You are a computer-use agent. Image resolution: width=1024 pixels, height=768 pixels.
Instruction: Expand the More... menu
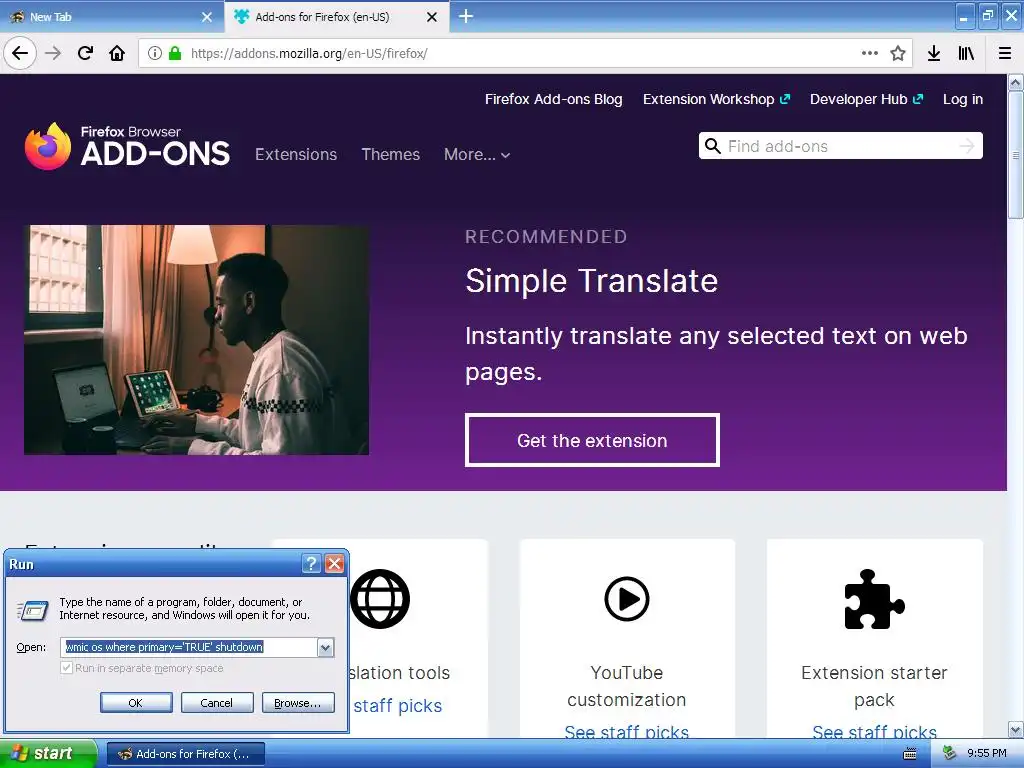click(477, 155)
